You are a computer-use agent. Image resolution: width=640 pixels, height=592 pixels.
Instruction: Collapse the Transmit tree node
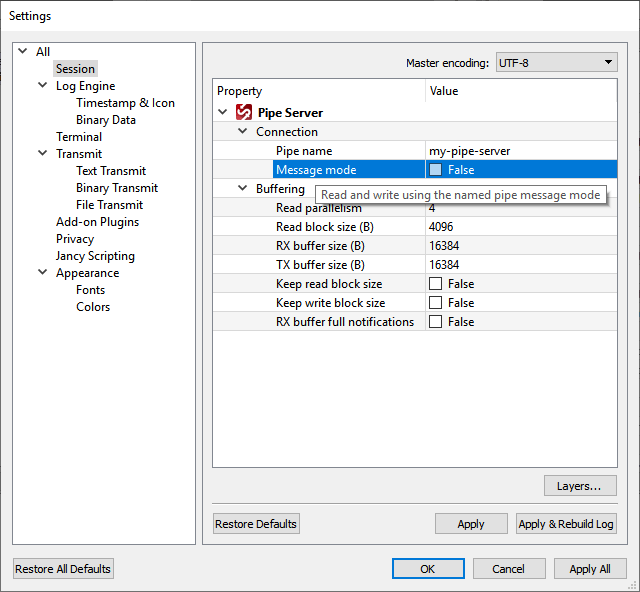42,154
